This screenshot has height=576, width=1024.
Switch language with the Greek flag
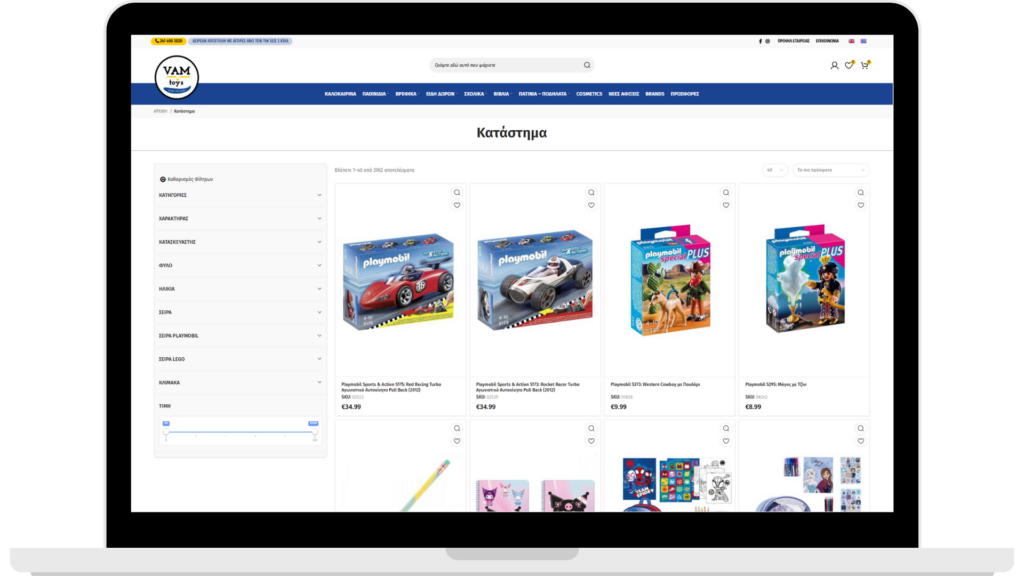(863, 41)
